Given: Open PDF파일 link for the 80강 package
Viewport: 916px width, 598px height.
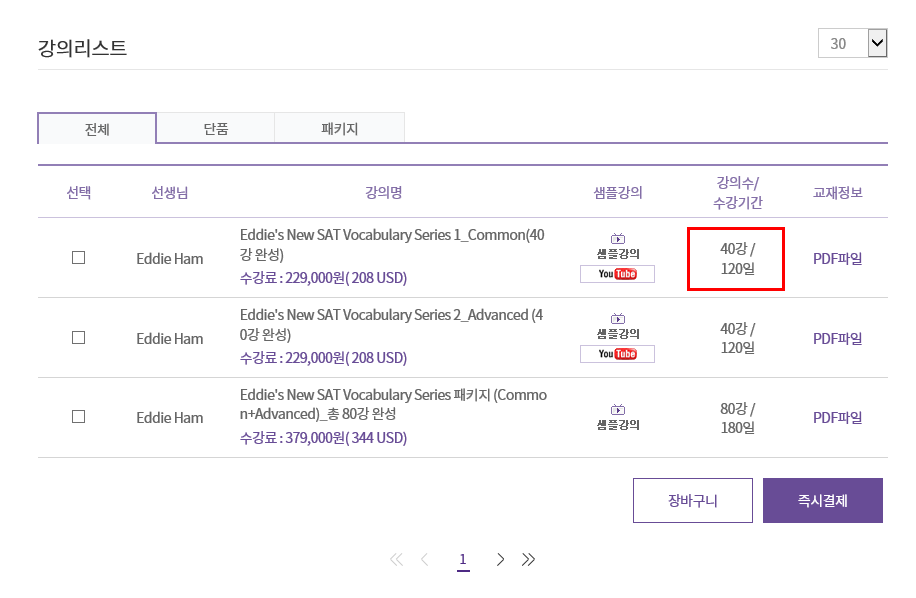Looking at the screenshot, I should pos(838,418).
